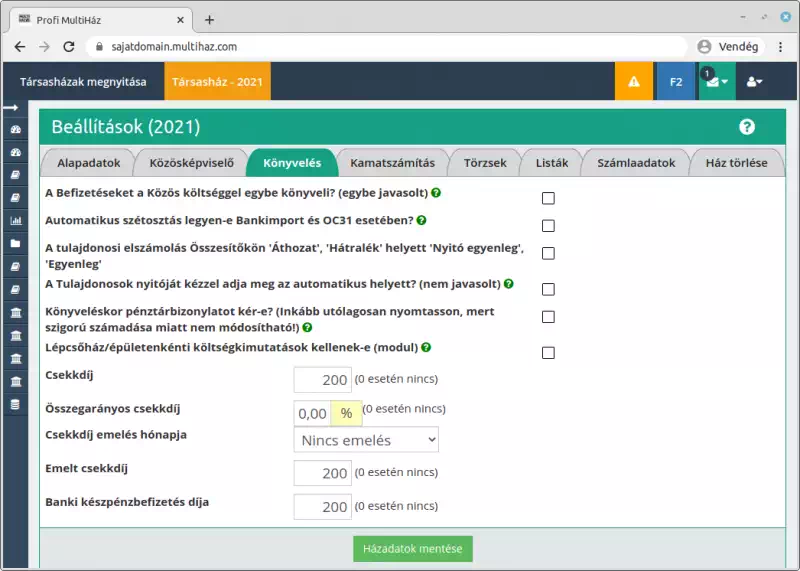Click the orange warning triangle icon
800x571 pixels.
[633, 82]
